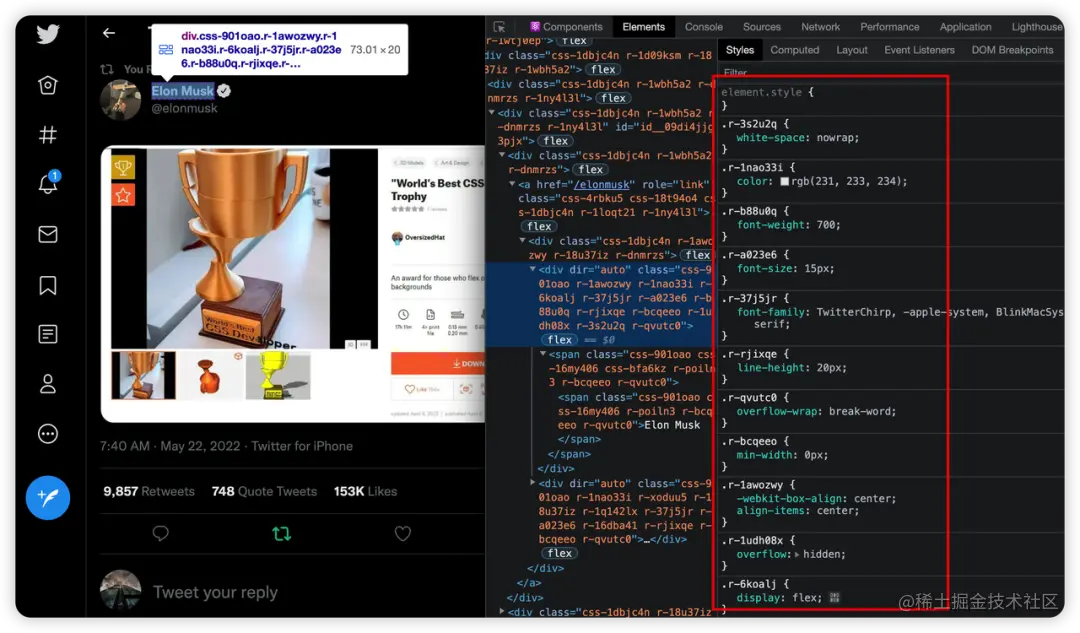This screenshot has width=1080, height=633.
Task: Toggle the flex overlay badge on the selected div
Action: coord(558,339)
